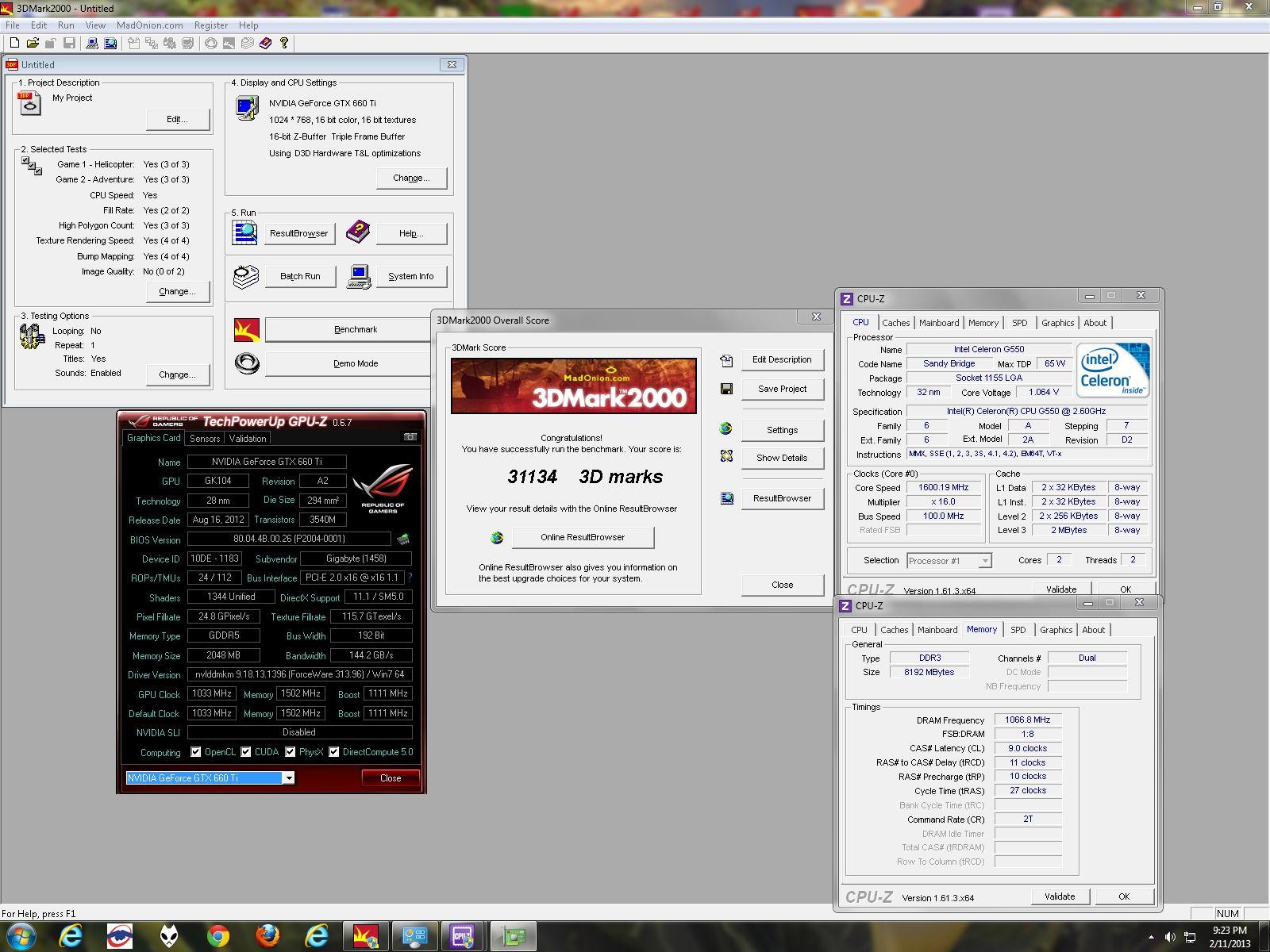
Task: Click the Project Description document icon
Action: (29, 104)
